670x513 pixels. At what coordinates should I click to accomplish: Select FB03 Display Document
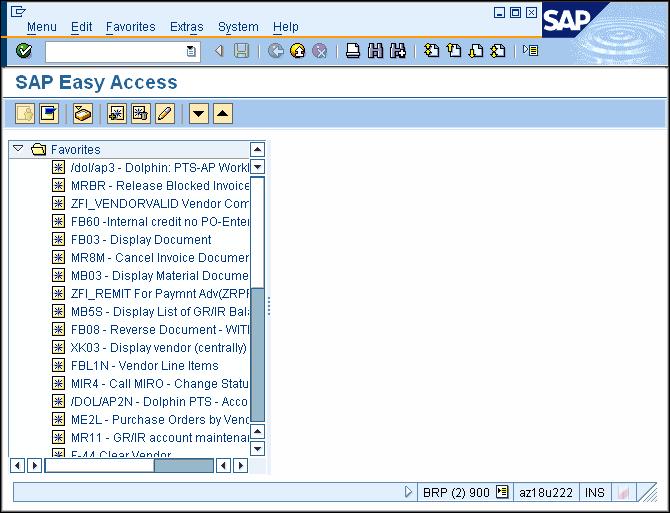[141, 240]
